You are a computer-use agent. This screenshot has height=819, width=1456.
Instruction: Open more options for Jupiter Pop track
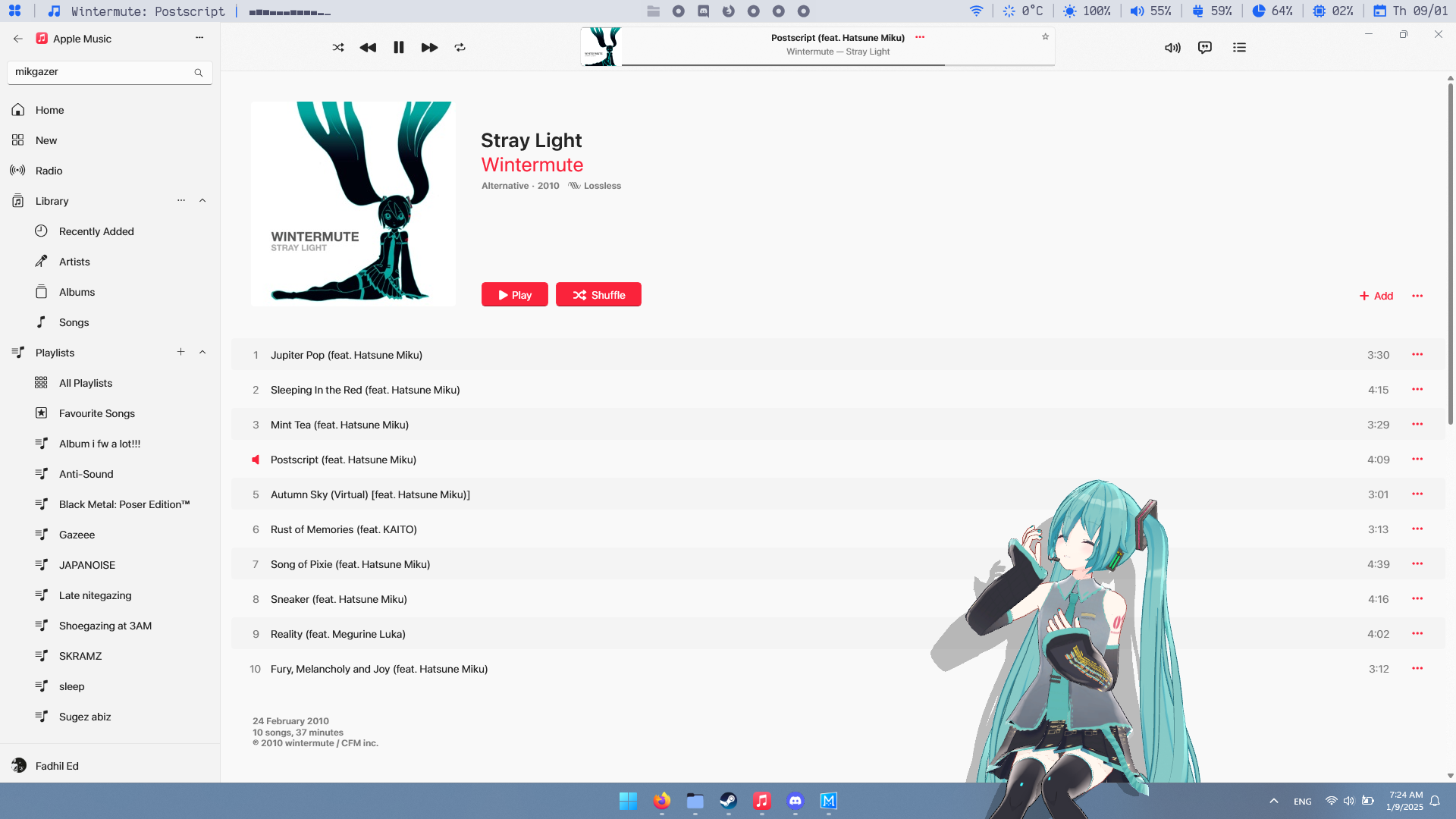click(1417, 355)
